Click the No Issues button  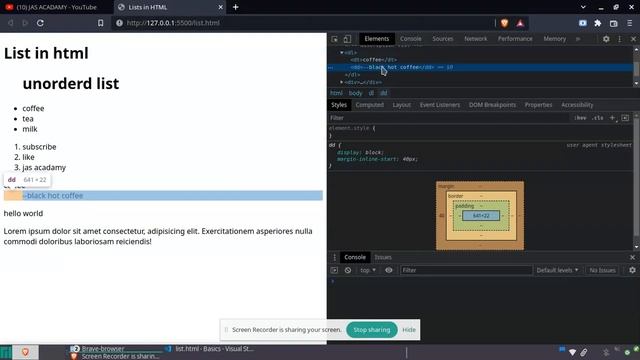tap(602, 270)
